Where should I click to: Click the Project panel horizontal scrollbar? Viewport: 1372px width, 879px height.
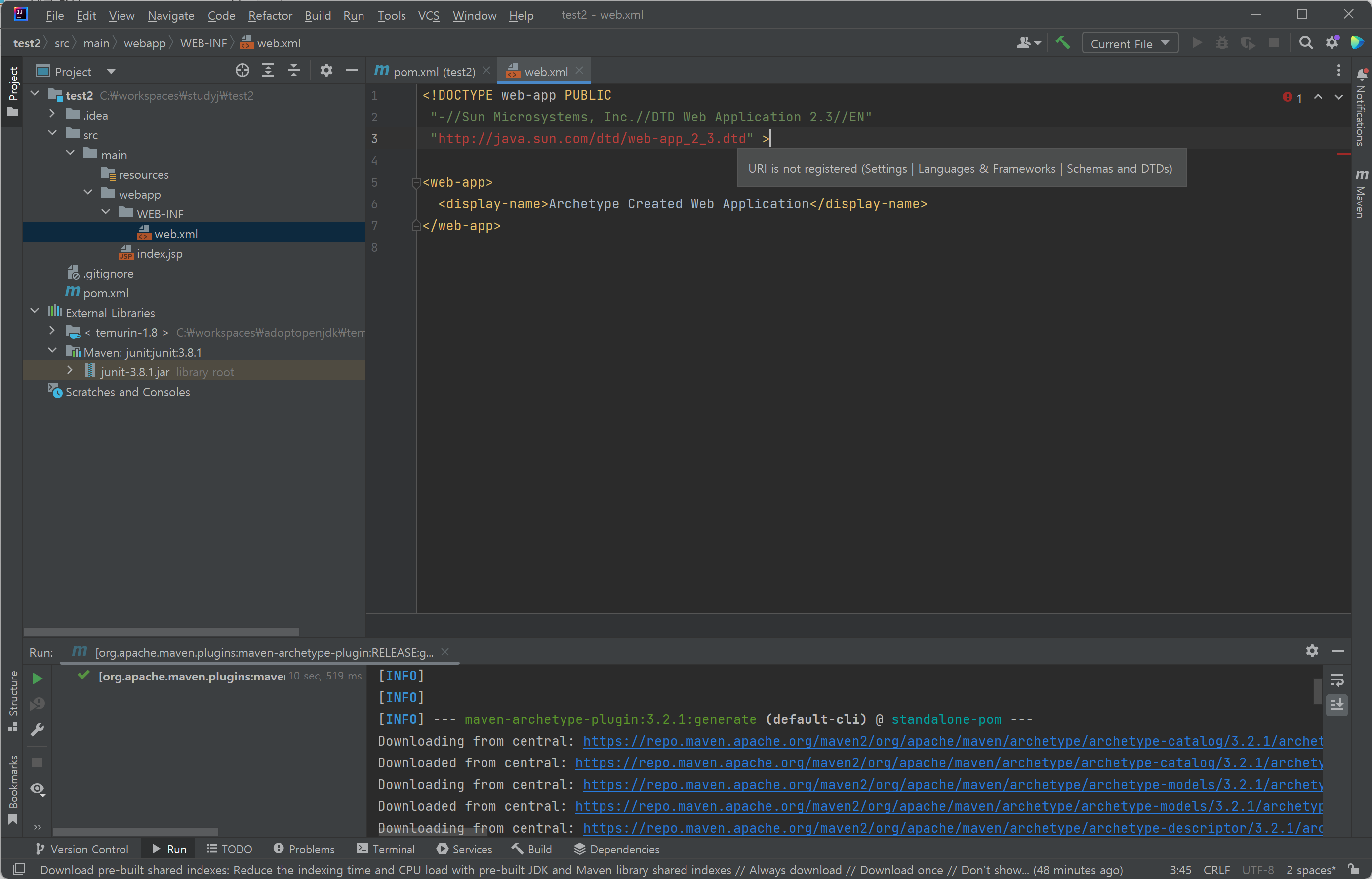click(161, 632)
